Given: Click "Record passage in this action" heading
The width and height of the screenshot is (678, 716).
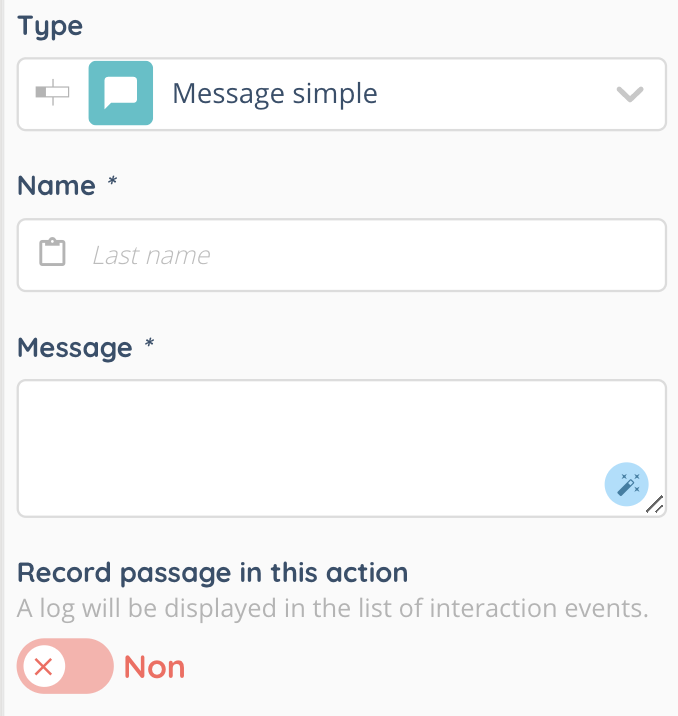Looking at the screenshot, I should click(213, 573).
